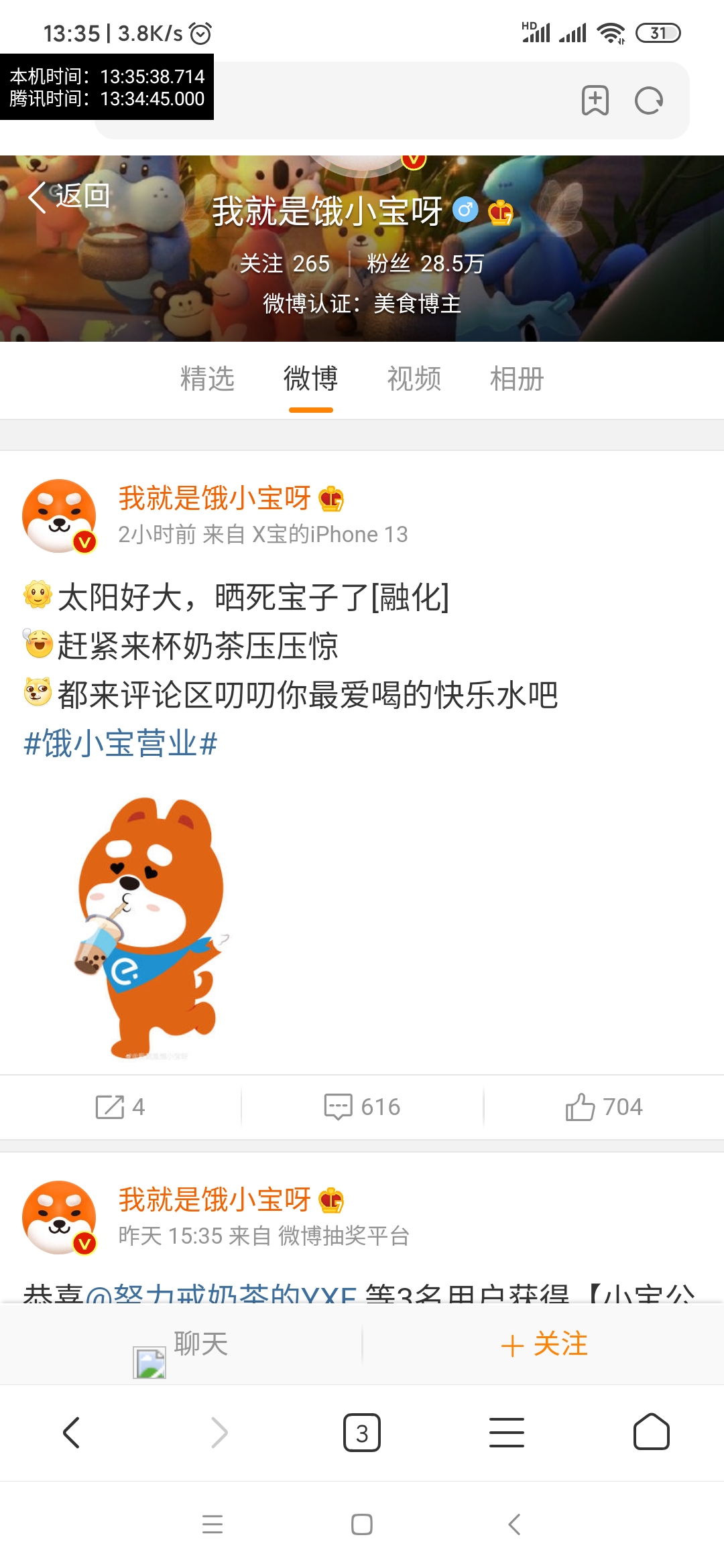Open browser tabs switcher showing 3
724x1568 pixels.
[x=362, y=1433]
